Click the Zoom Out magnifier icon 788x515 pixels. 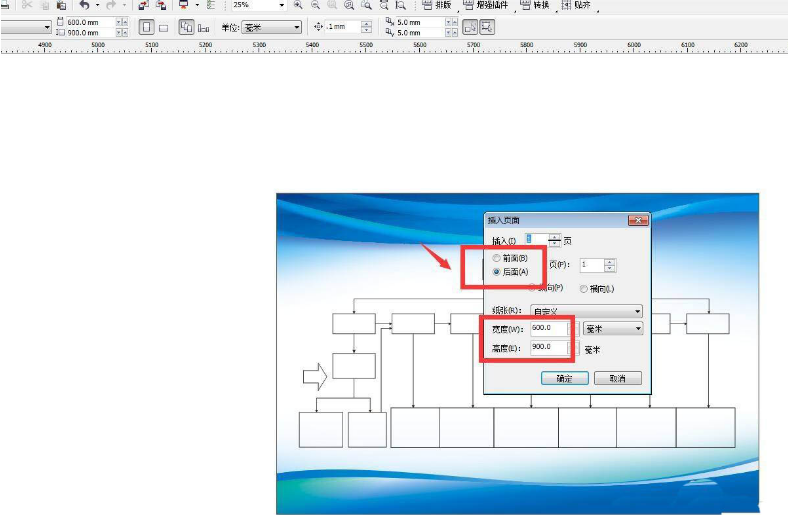[316, 5]
